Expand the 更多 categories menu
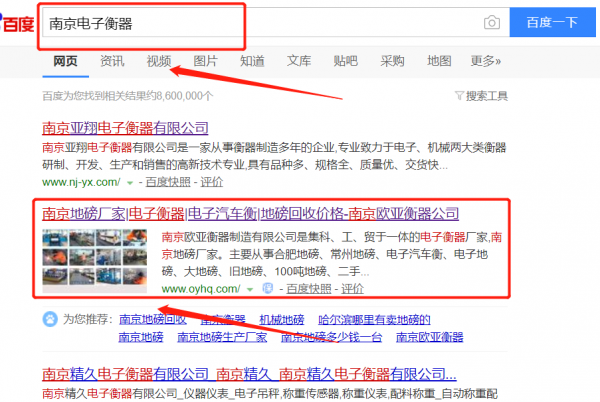Screen dimensions: 600x402 [x=484, y=61]
